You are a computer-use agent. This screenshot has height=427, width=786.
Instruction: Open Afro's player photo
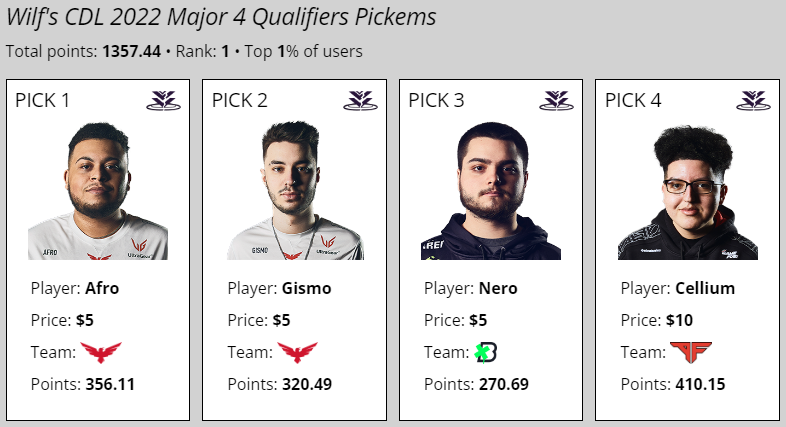point(98,190)
